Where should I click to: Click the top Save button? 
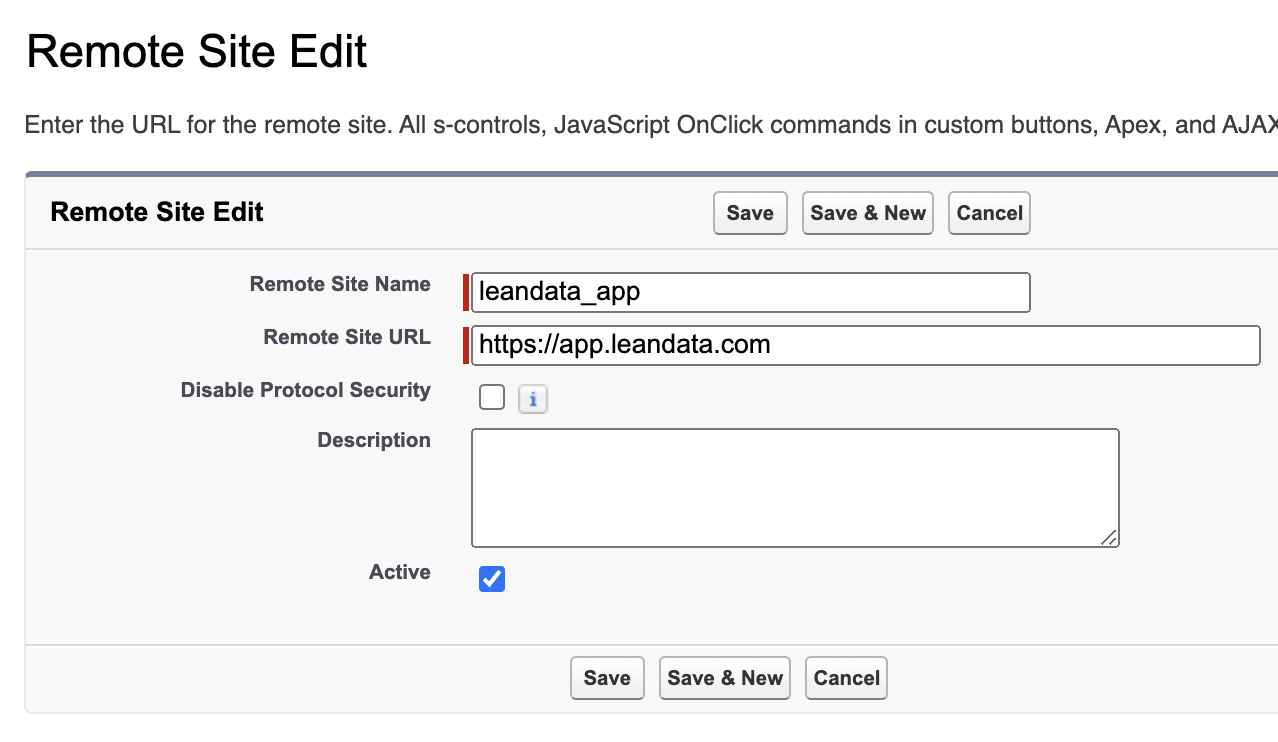(750, 213)
